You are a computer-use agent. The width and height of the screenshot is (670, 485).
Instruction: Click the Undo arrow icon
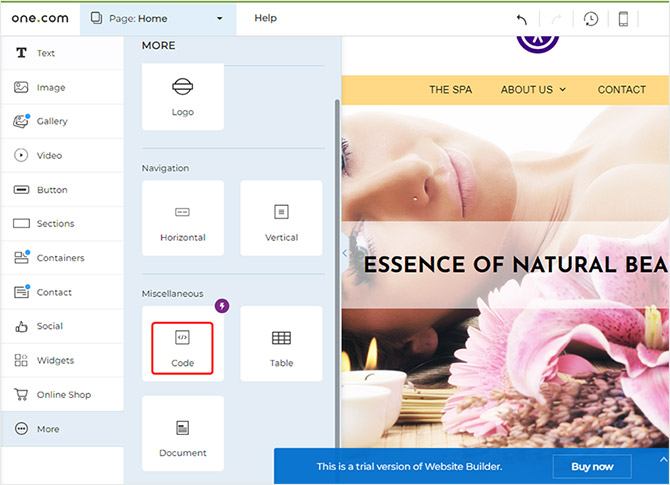coord(521,19)
